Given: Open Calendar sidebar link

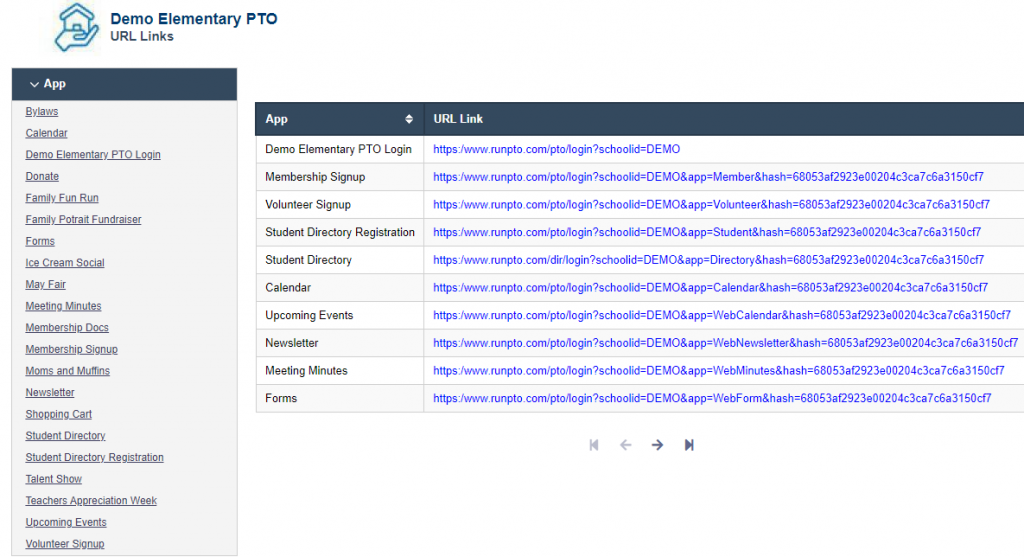Looking at the screenshot, I should (46, 133).
